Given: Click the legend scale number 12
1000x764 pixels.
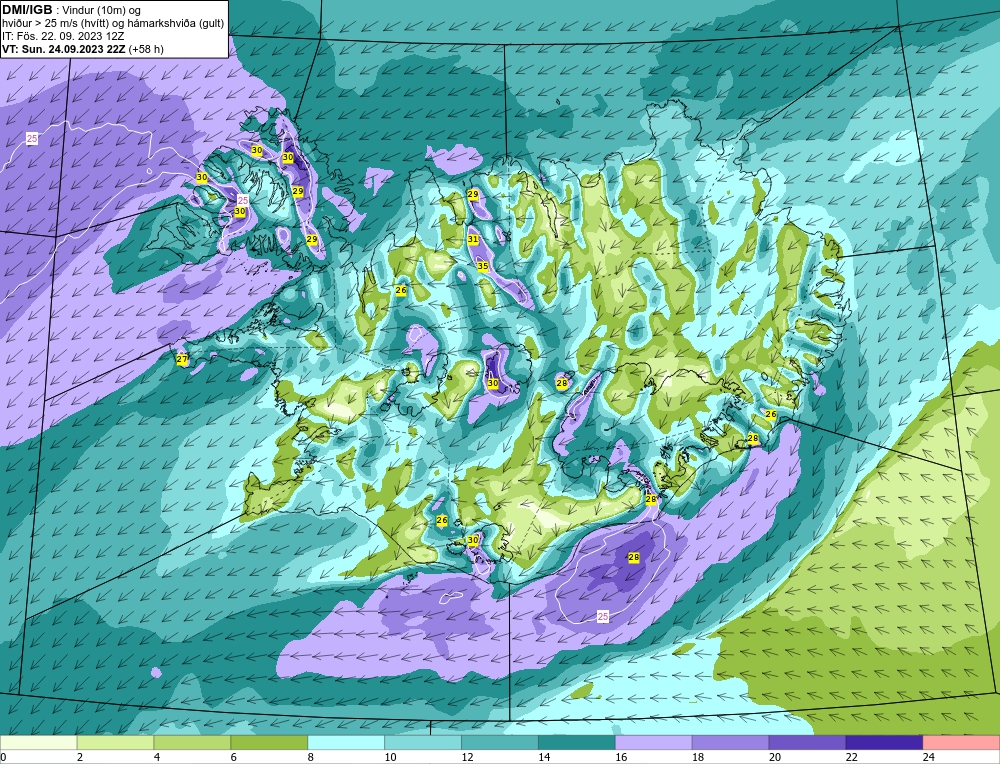Looking at the screenshot, I should coord(467,757).
